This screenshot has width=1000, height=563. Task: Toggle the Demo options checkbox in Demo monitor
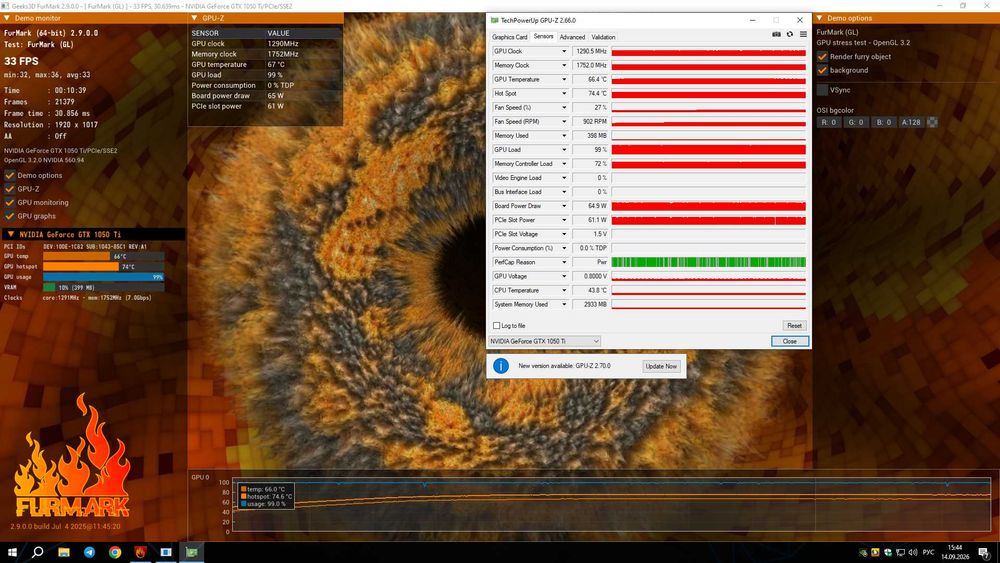[10, 175]
